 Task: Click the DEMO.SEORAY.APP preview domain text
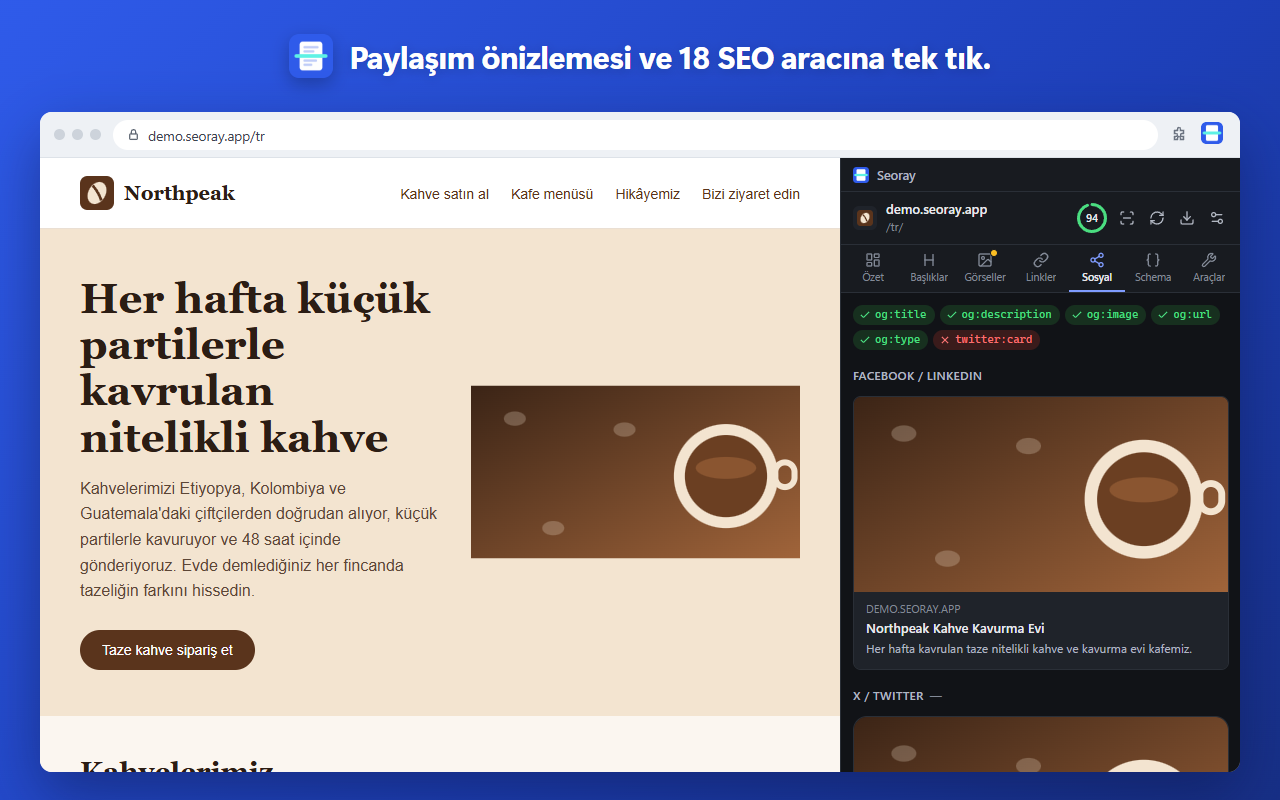[x=913, y=609]
